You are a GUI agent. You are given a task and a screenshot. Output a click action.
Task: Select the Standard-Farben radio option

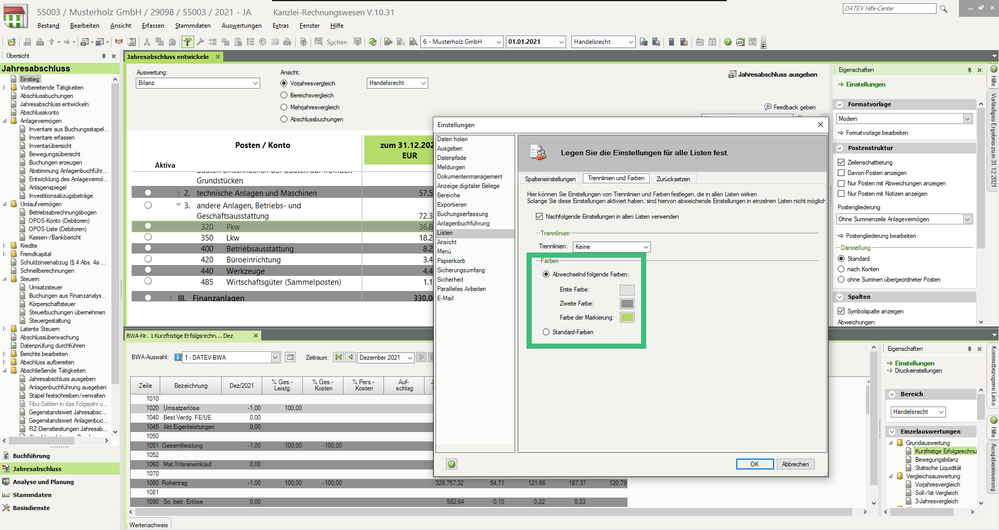pyautogui.click(x=546, y=332)
